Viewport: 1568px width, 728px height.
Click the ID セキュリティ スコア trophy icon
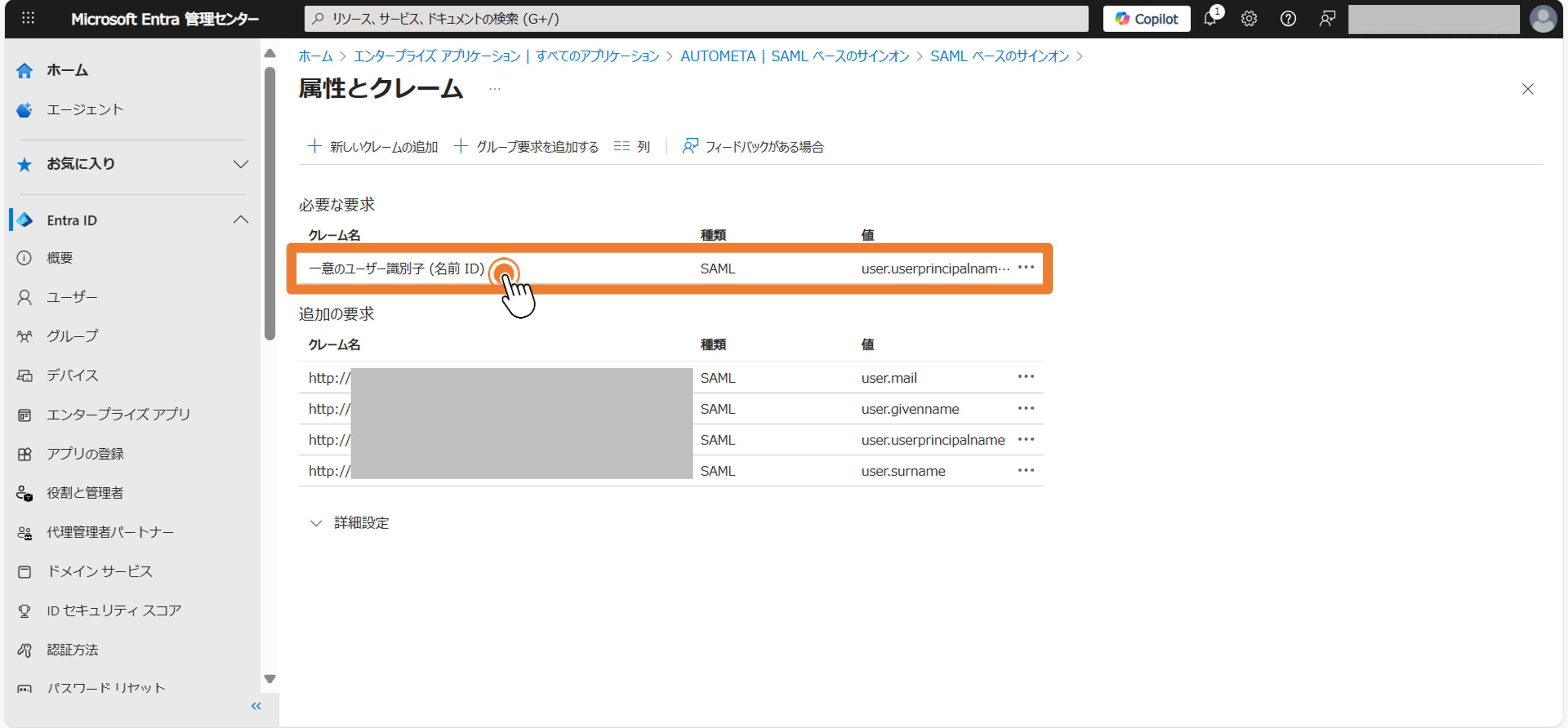24,611
